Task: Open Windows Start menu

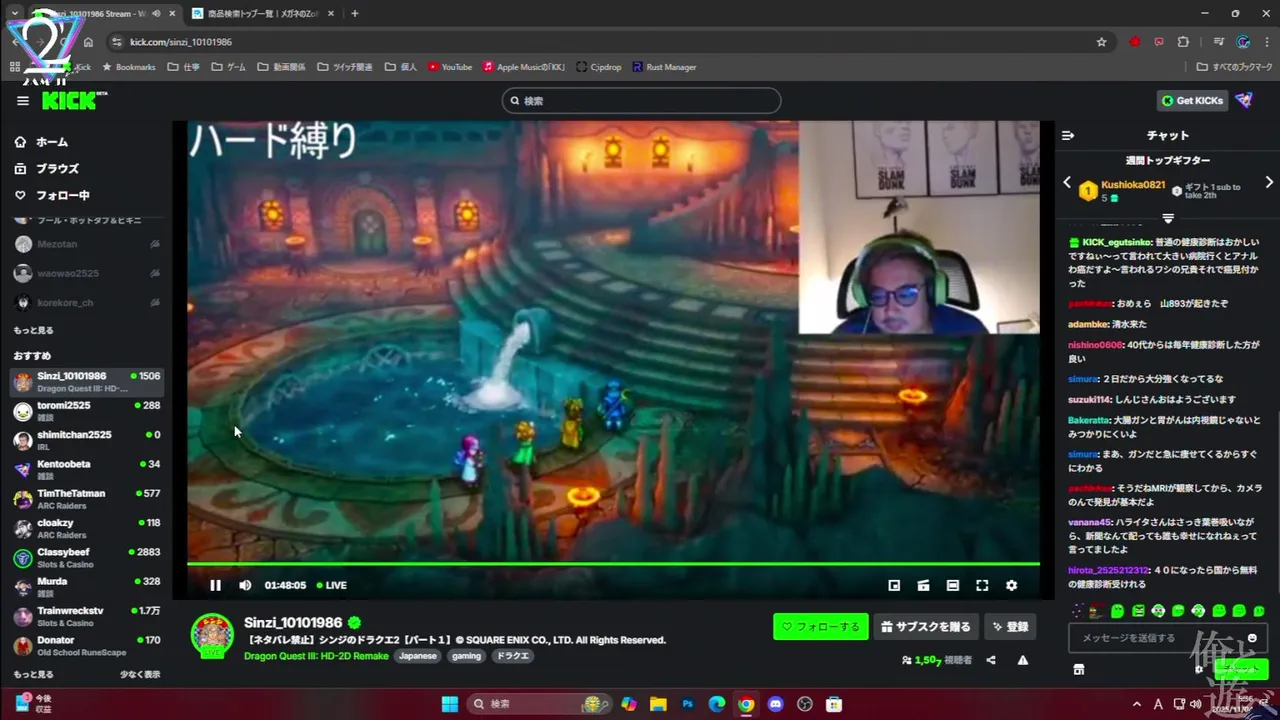Action: coord(450,704)
